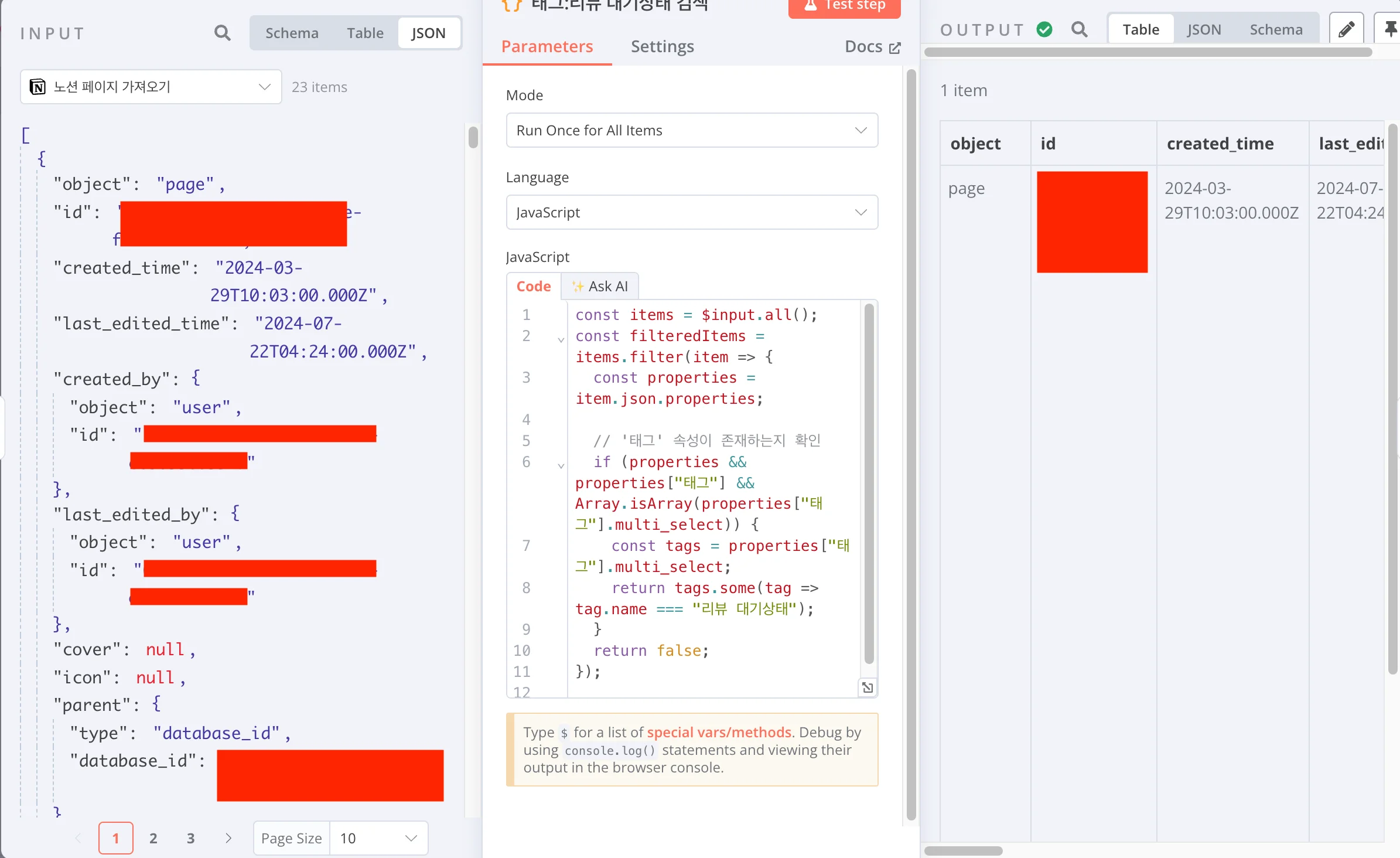Click the input panel search icon
Viewport: 1400px width, 858px height.
[222, 33]
